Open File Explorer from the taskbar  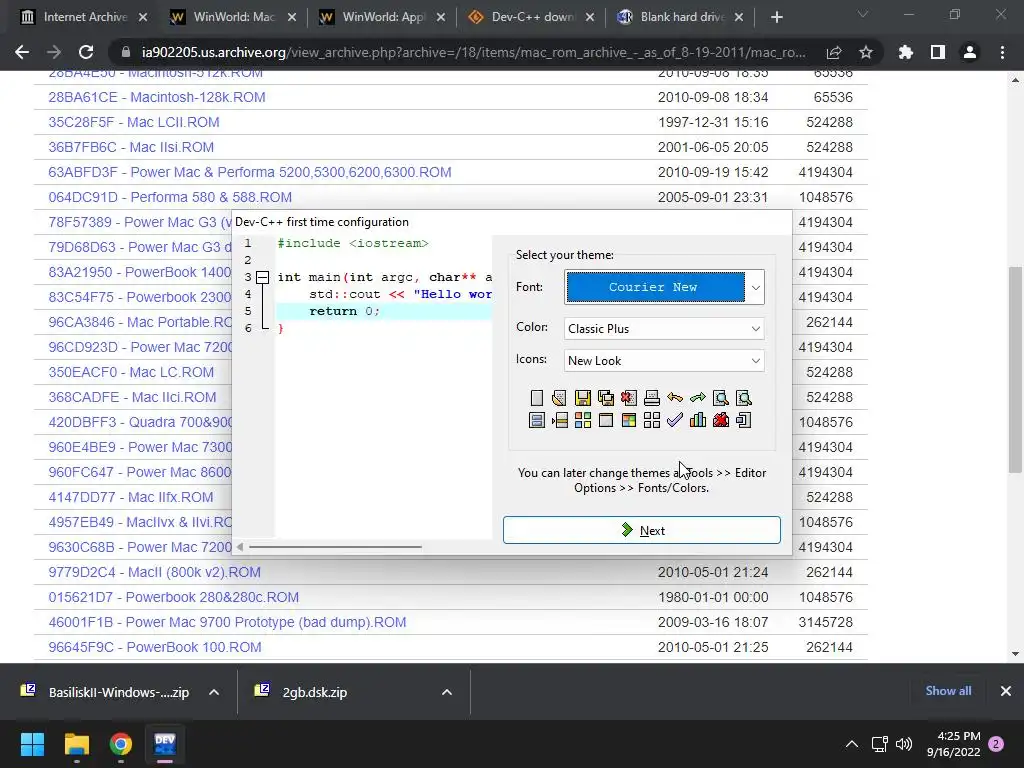tap(76, 744)
